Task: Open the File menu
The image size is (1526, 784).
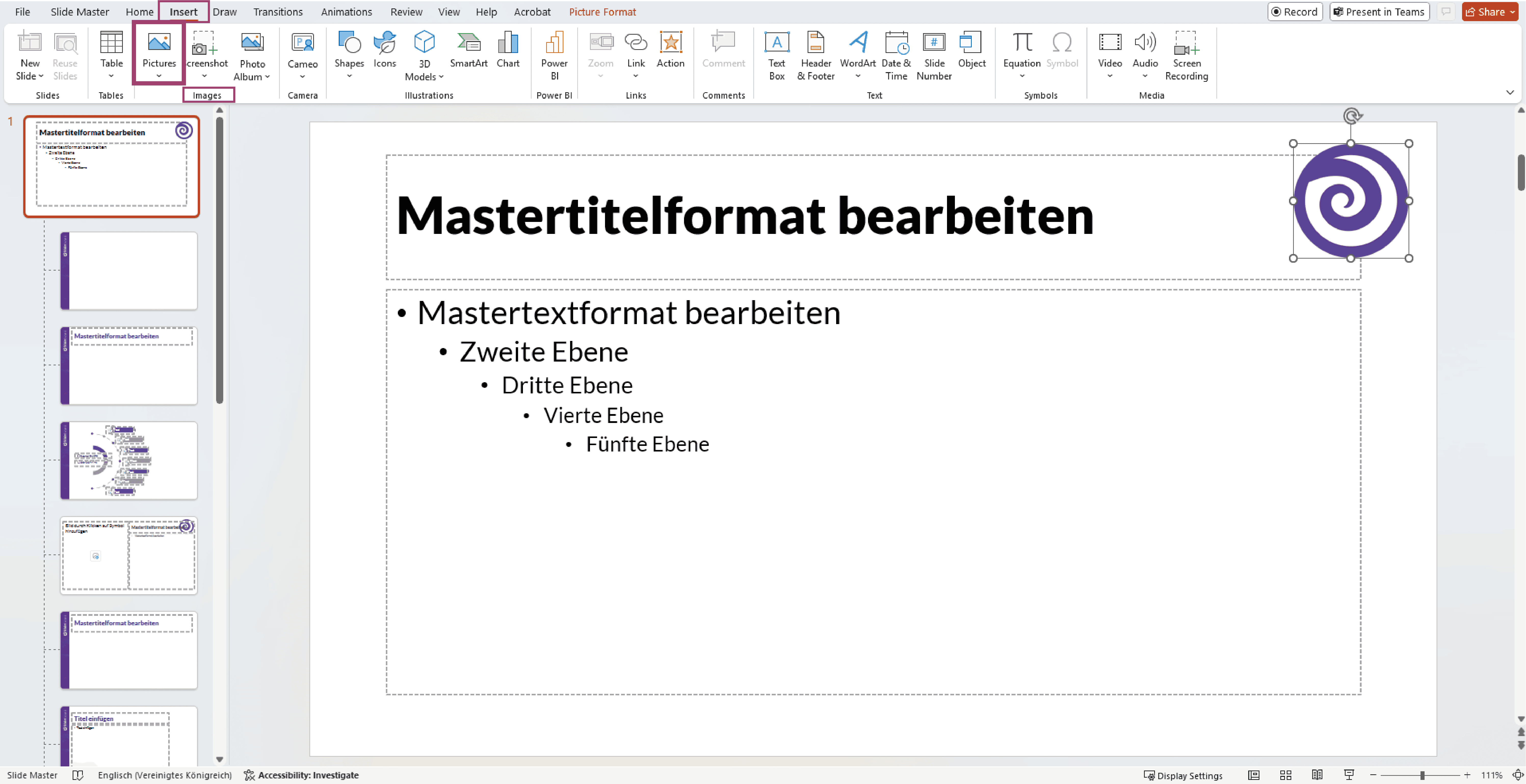Action: click(22, 12)
